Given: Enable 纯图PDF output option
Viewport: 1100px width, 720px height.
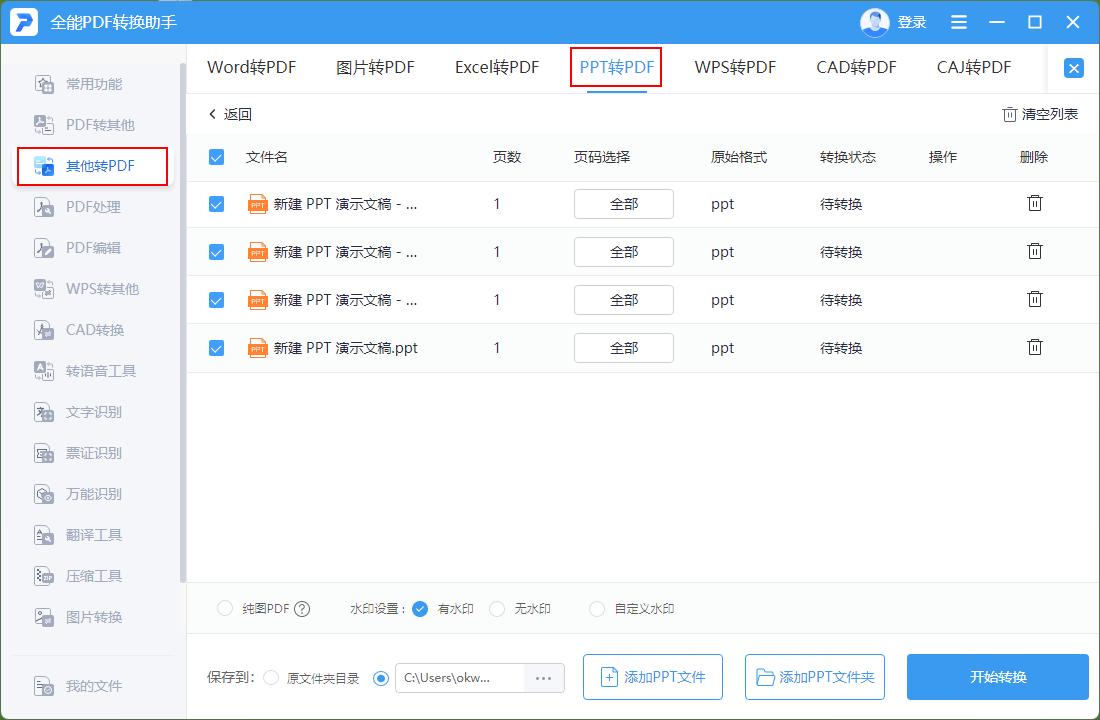Looking at the screenshot, I should [x=224, y=608].
